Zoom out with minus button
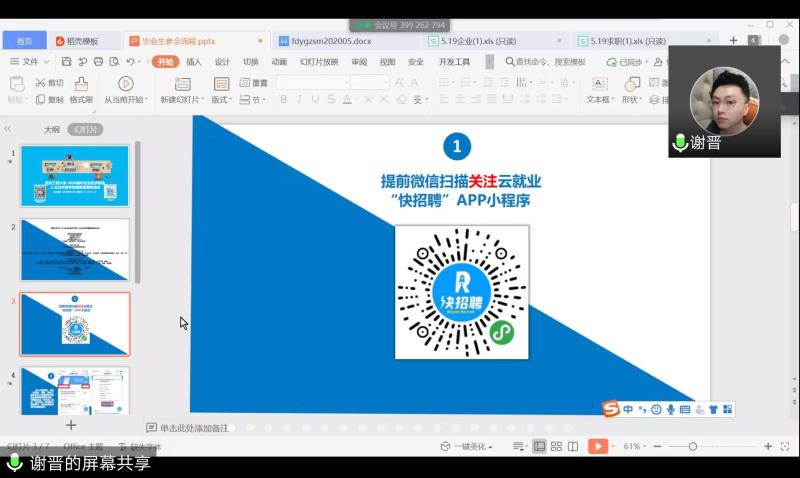 tap(657, 447)
